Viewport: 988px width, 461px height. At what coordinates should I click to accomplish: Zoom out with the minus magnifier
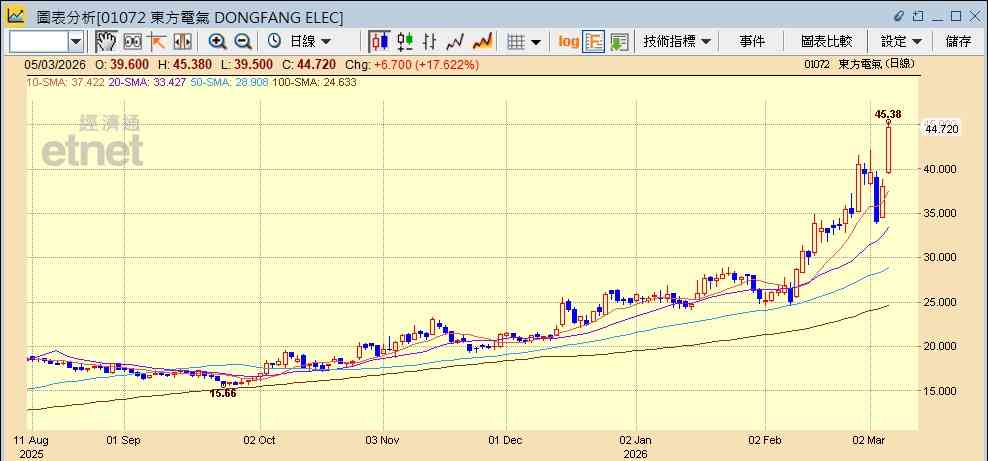(243, 42)
